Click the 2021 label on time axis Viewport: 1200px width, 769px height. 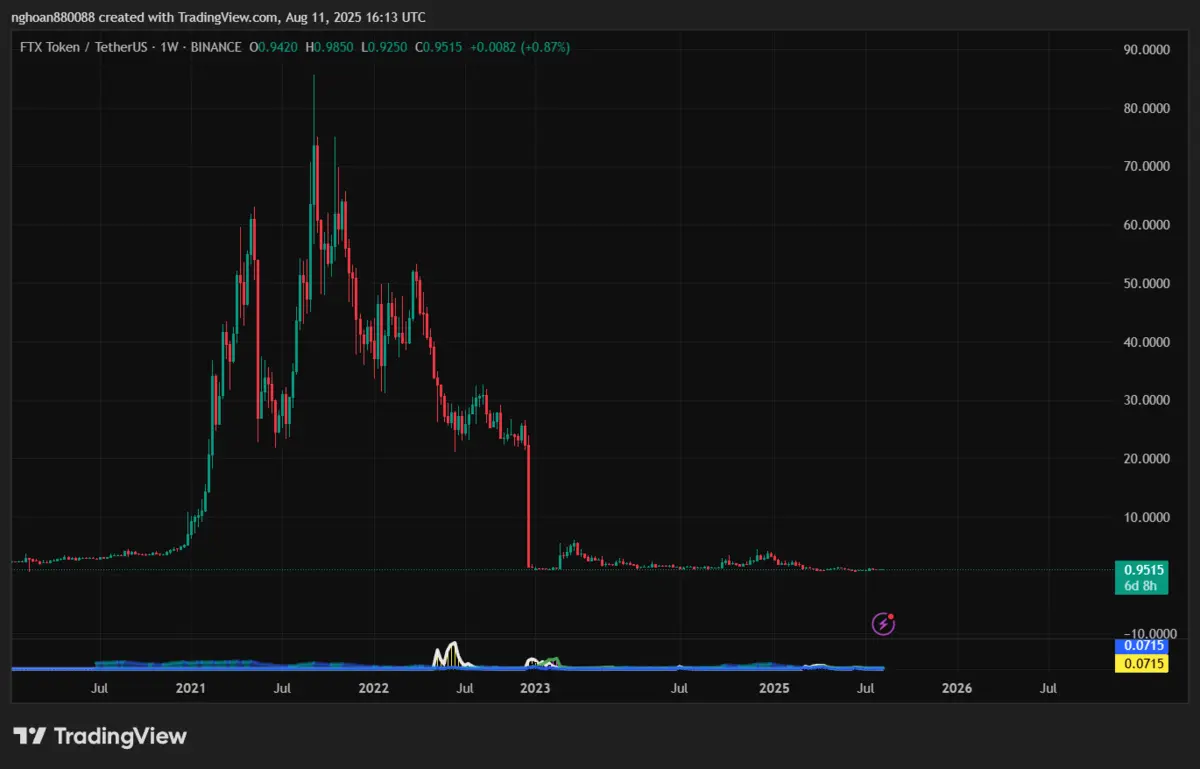click(x=190, y=688)
